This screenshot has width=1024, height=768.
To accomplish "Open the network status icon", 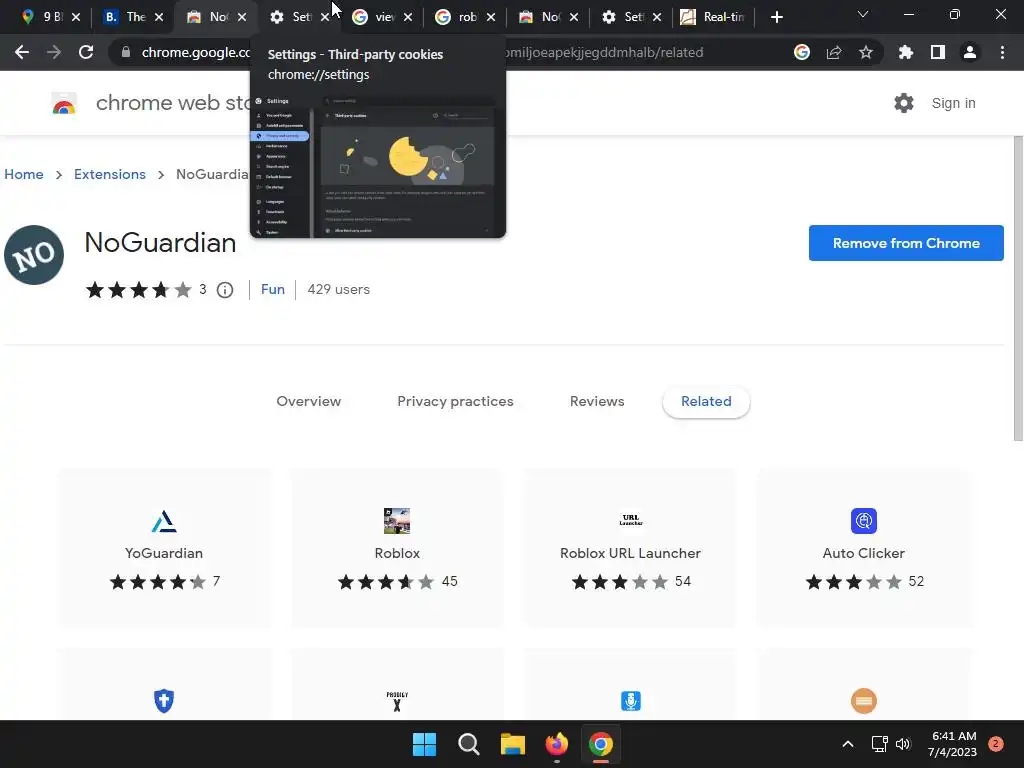I will click(879, 744).
